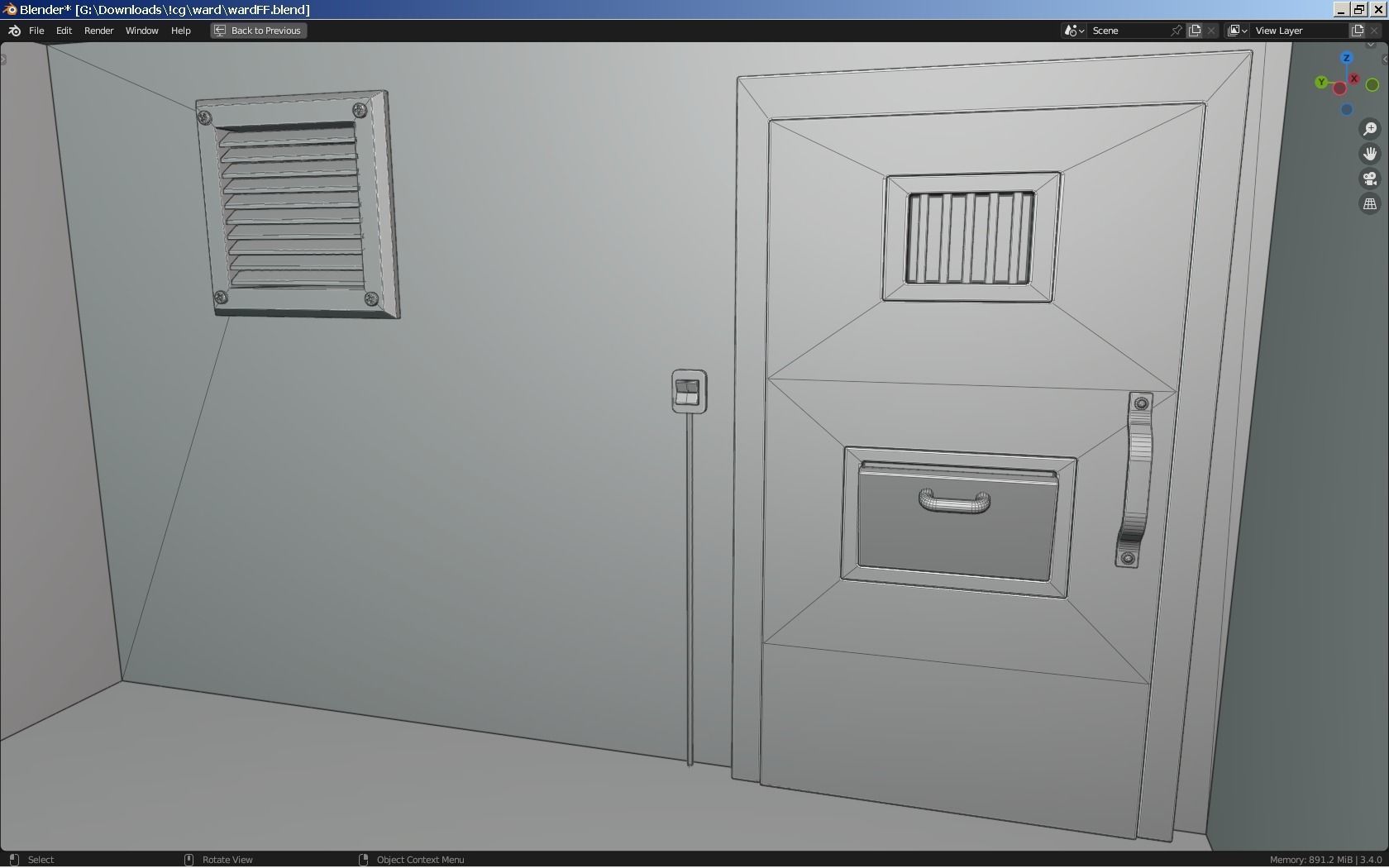Viewport: 1389px width, 868px height.
Task: Open the scene browse dropdown
Action: coord(1074,31)
